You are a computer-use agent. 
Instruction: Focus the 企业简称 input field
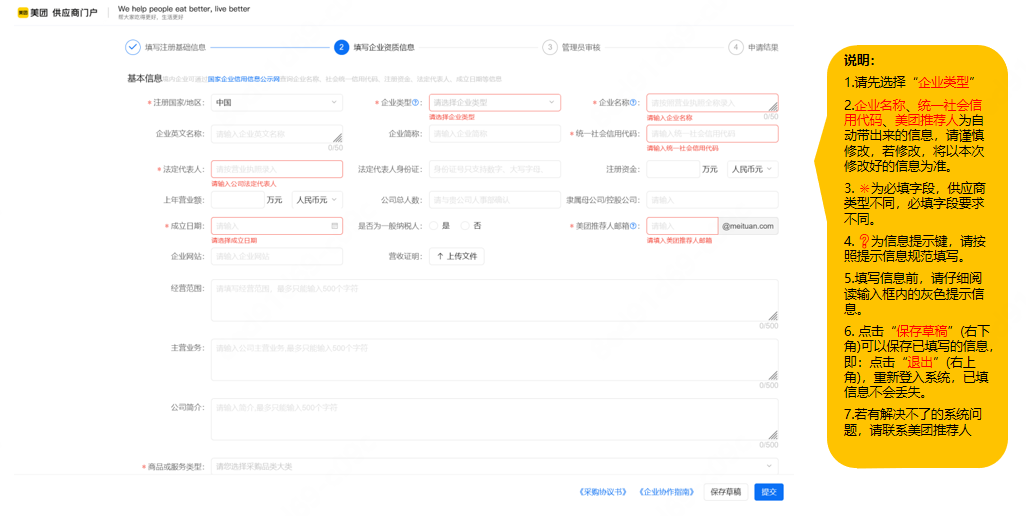495,133
